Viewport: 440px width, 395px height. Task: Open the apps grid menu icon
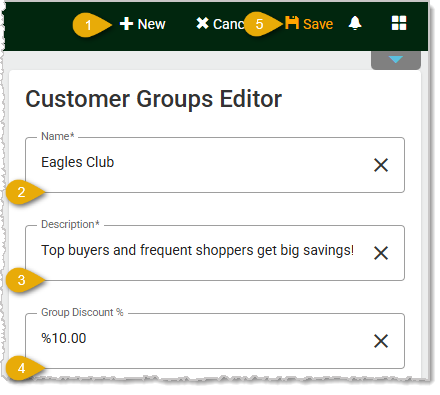coord(399,23)
